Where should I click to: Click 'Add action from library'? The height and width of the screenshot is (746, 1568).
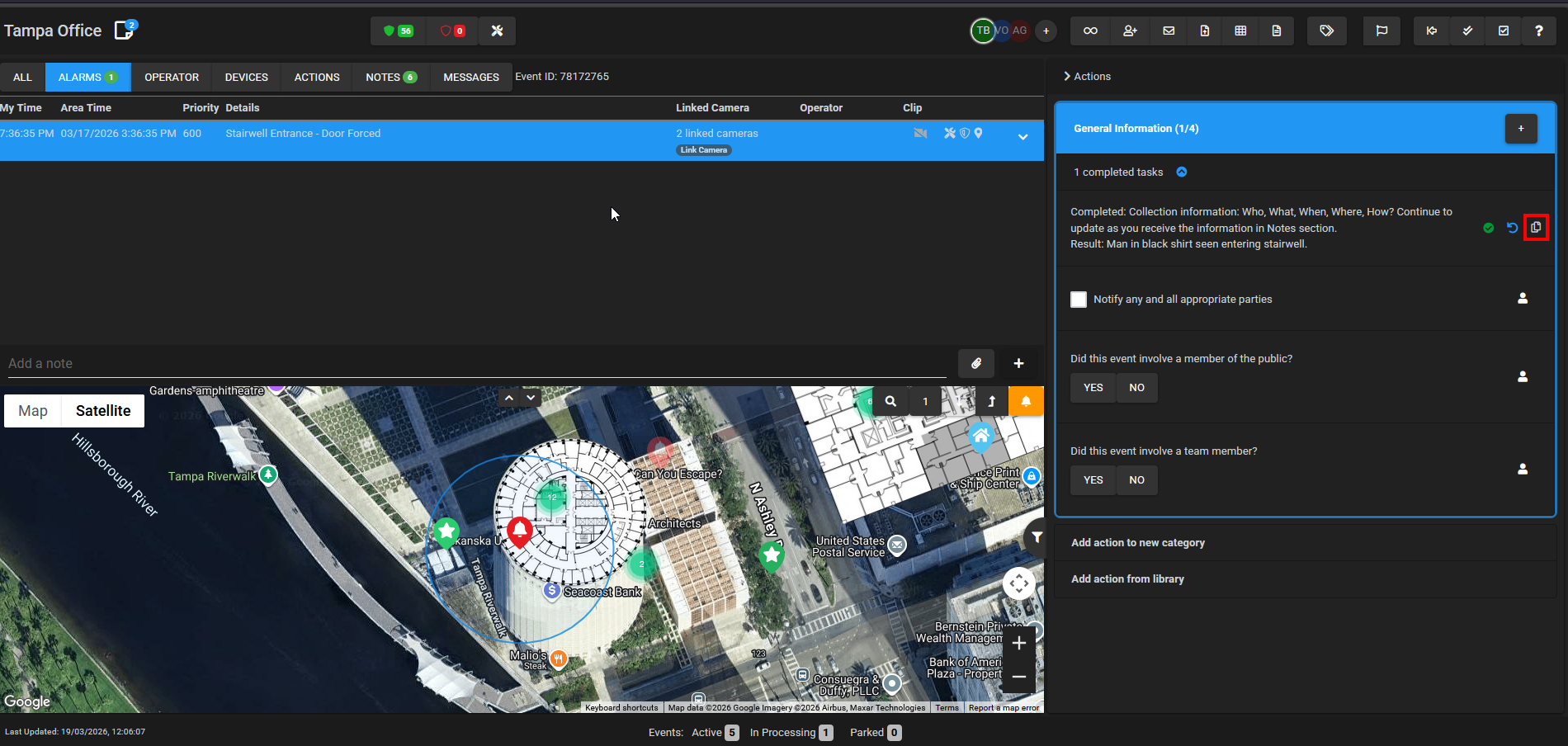coord(1127,579)
